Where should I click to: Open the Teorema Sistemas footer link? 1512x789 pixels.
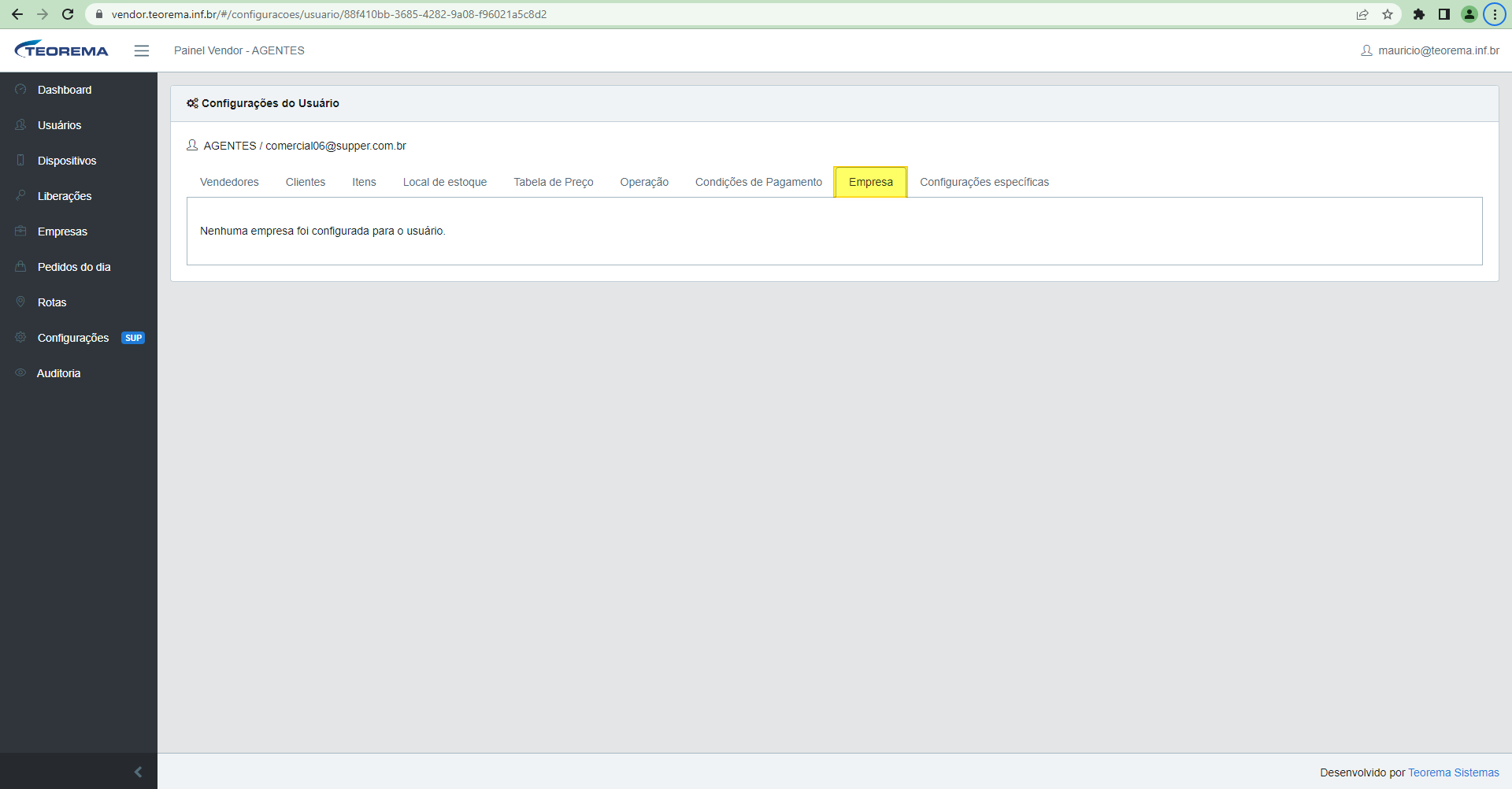1454,772
